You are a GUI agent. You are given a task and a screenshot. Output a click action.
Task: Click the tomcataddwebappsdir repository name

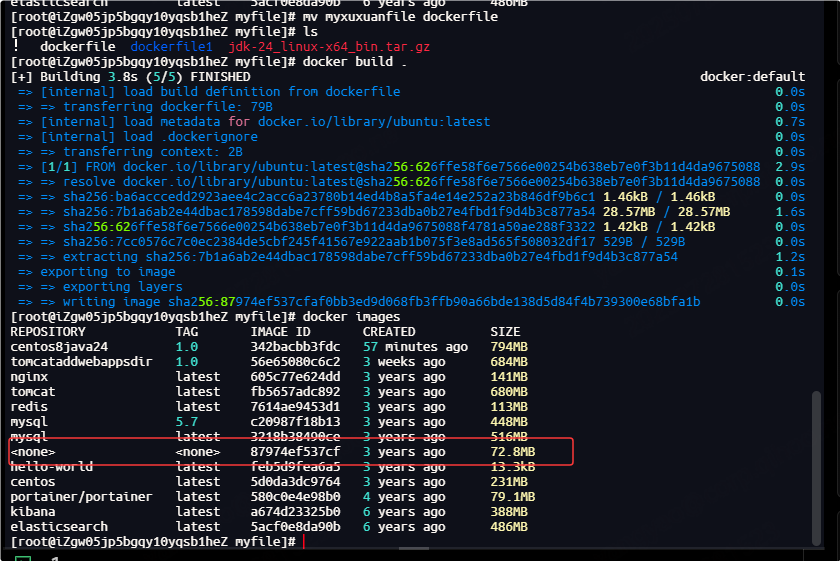[x=81, y=362]
